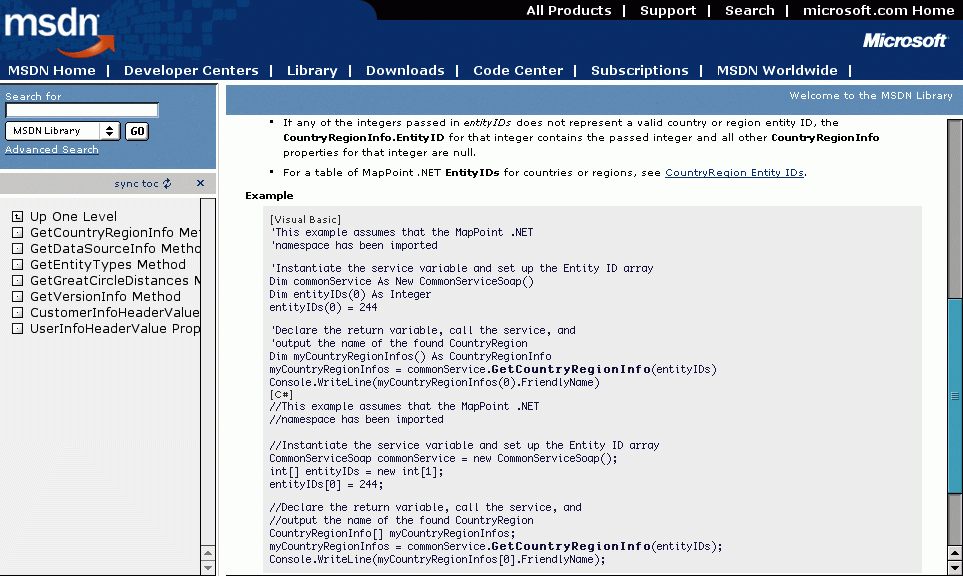Click the Up One Level tree icon
Screen dimensions: 963x576
point(17,216)
